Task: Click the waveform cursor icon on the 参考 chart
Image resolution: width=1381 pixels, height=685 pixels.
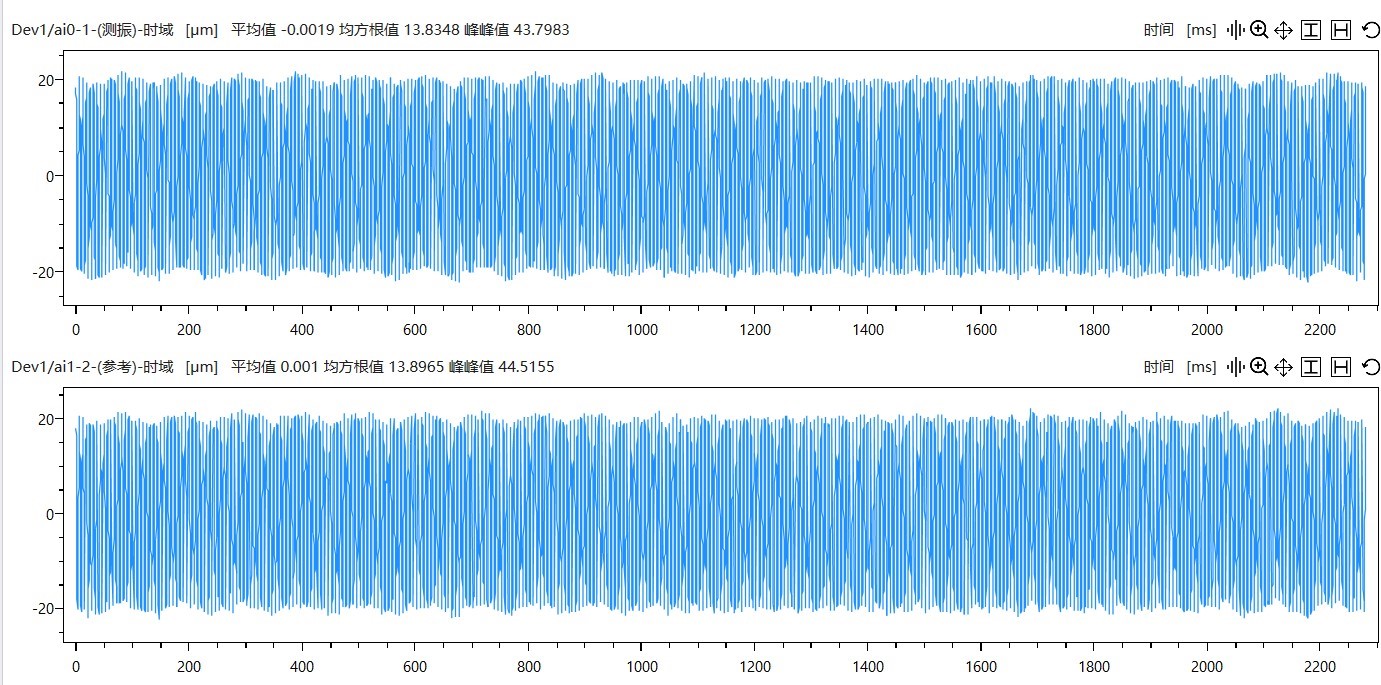Action: click(x=1236, y=367)
